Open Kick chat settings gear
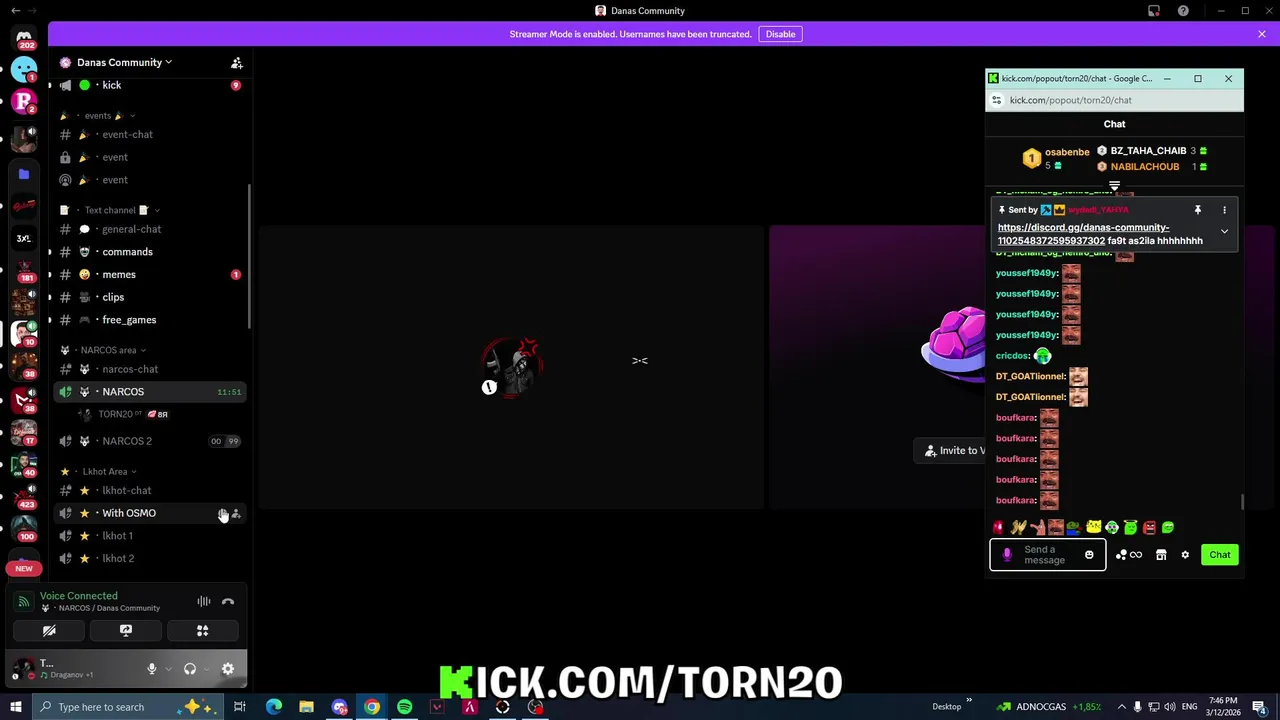1280x720 pixels. point(1185,555)
